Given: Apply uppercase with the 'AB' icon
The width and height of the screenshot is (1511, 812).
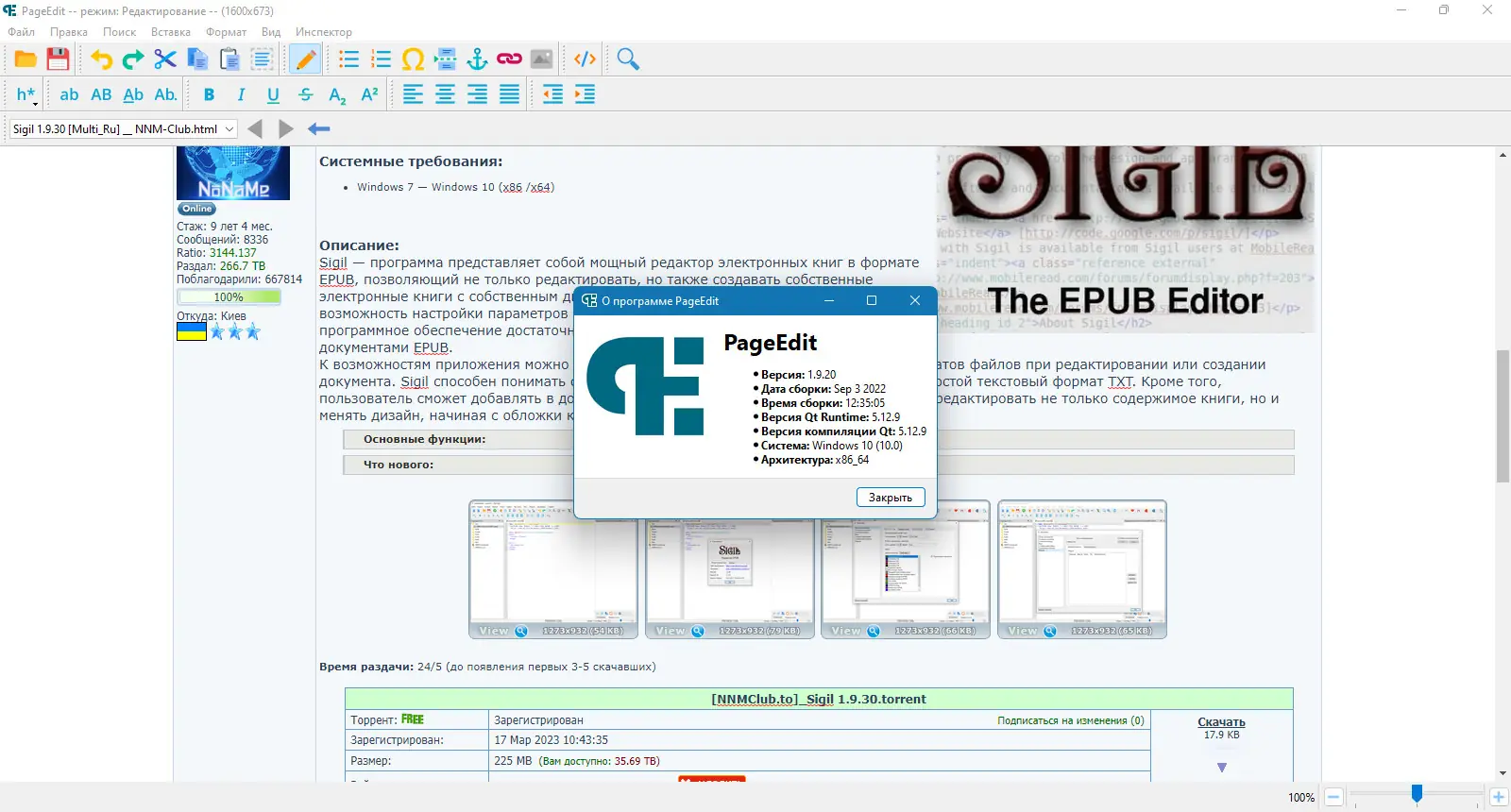Looking at the screenshot, I should point(101,94).
